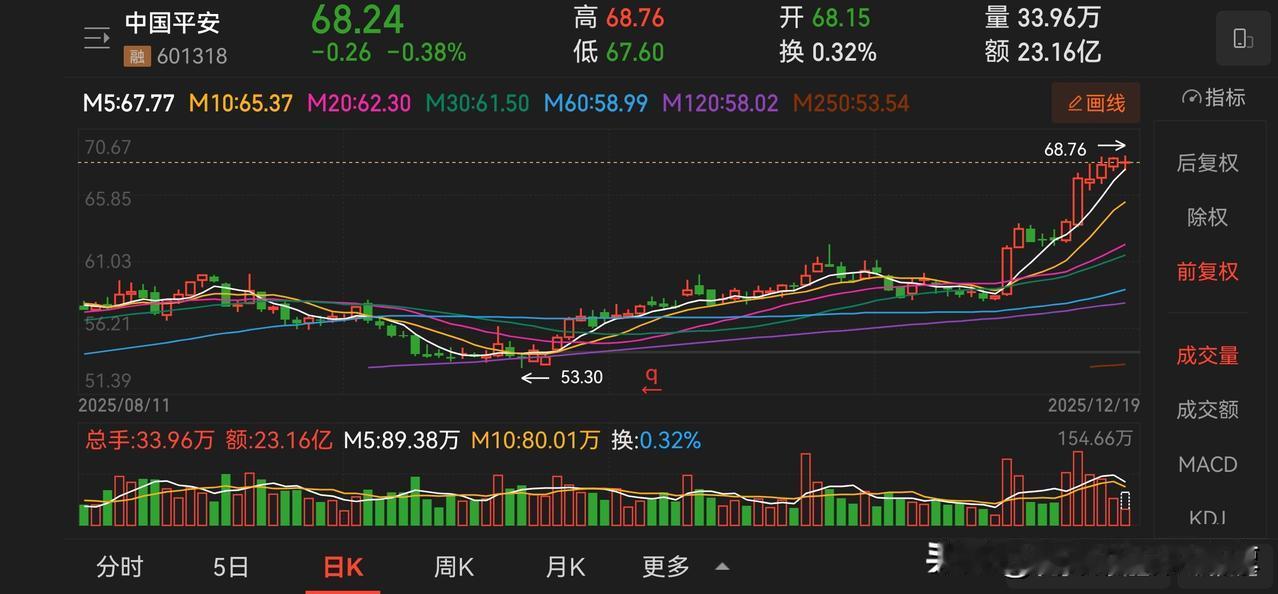The height and width of the screenshot is (594, 1278).
Task: Click the 画线 draw line button
Action: (x=1097, y=103)
